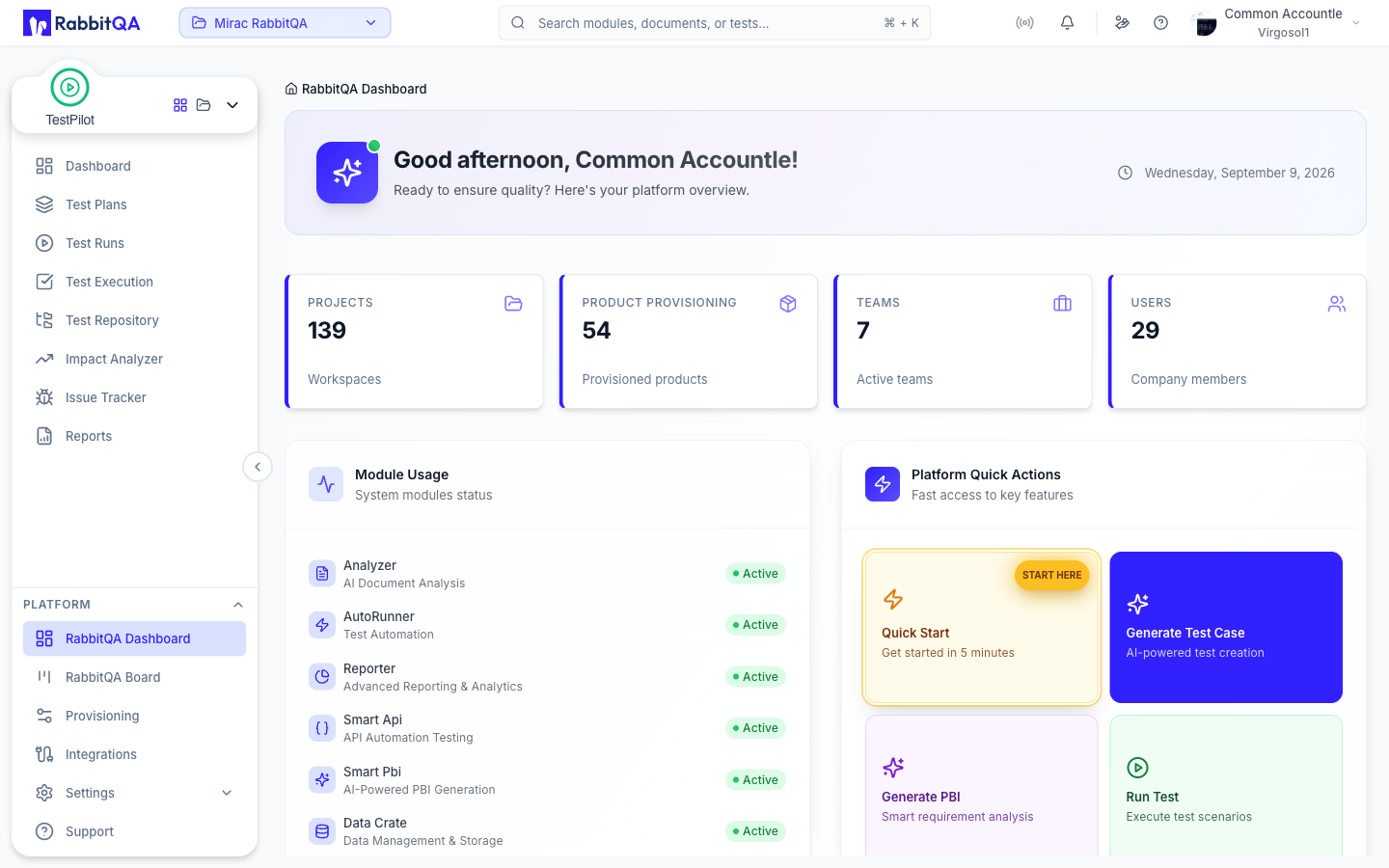Viewport: 1389px width, 868px height.
Task: Expand the Settings submenu chevron
Action: (x=227, y=793)
